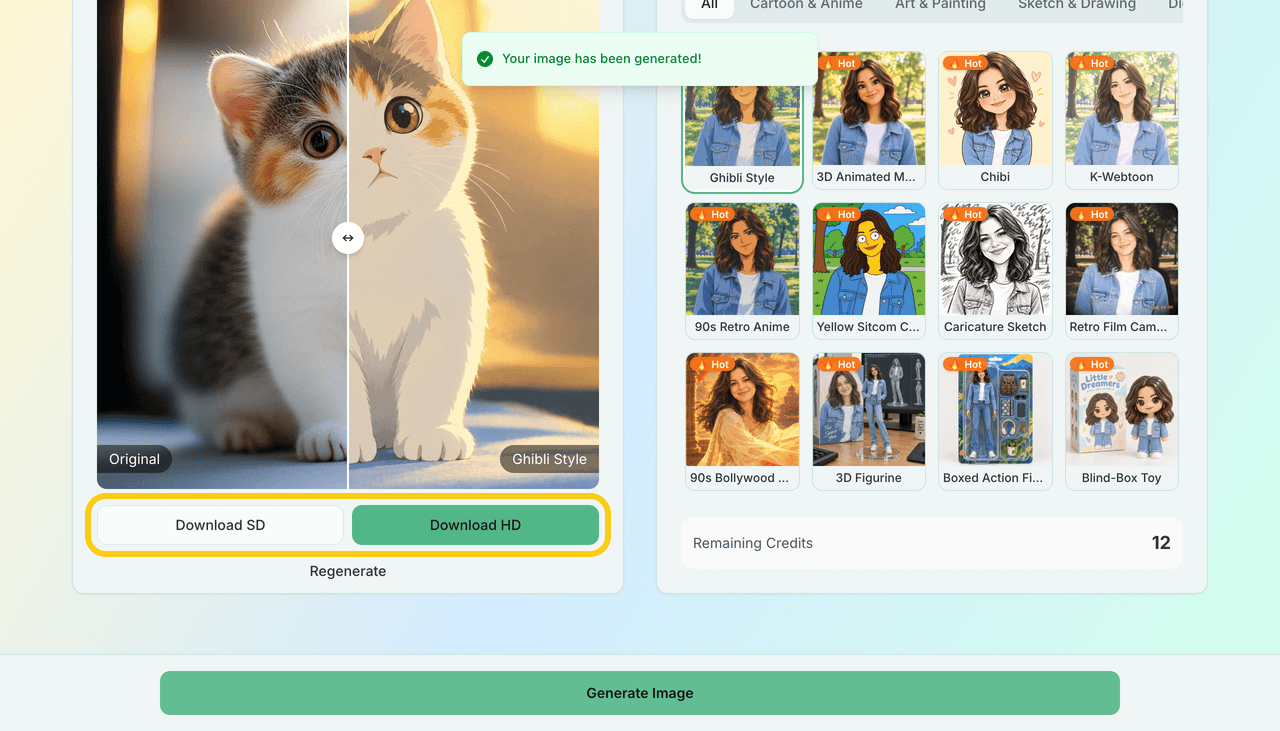Image resolution: width=1280 pixels, height=731 pixels.
Task: Regenerate the image
Action: point(348,571)
